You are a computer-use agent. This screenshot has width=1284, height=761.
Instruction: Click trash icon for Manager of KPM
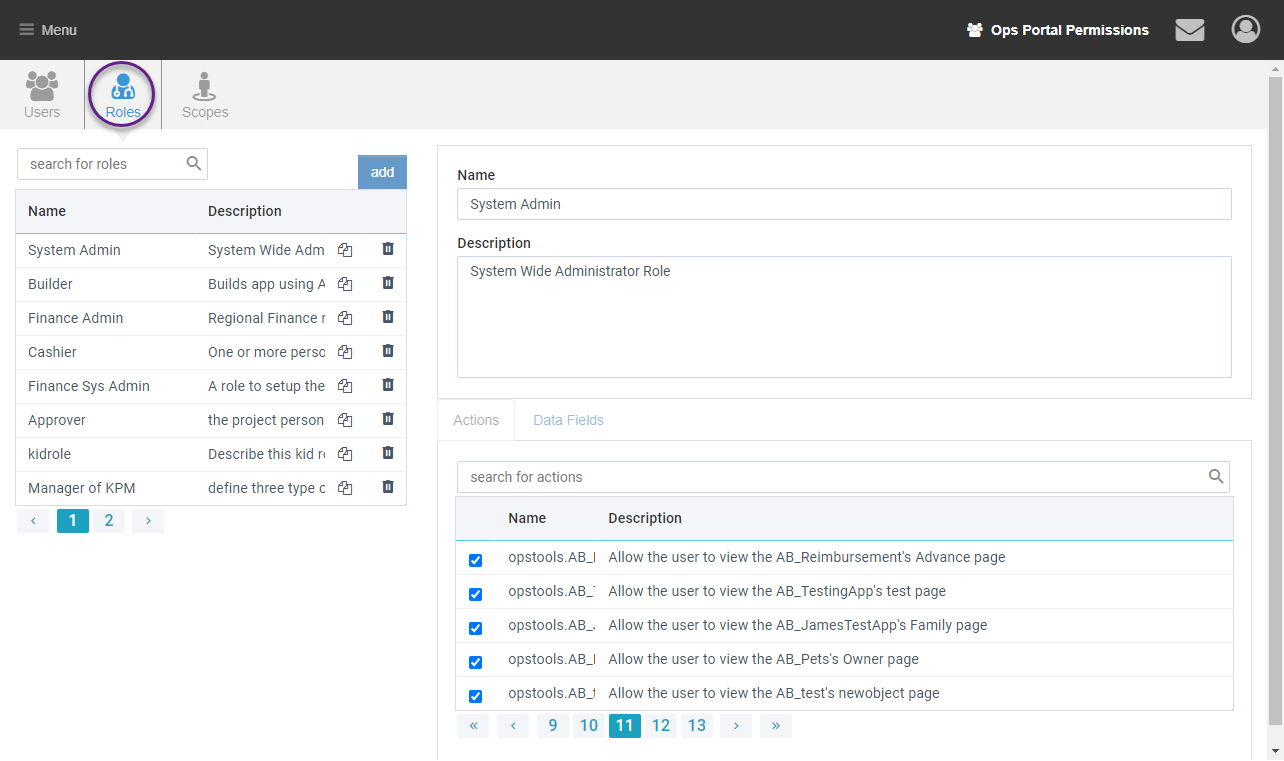(x=388, y=487)
